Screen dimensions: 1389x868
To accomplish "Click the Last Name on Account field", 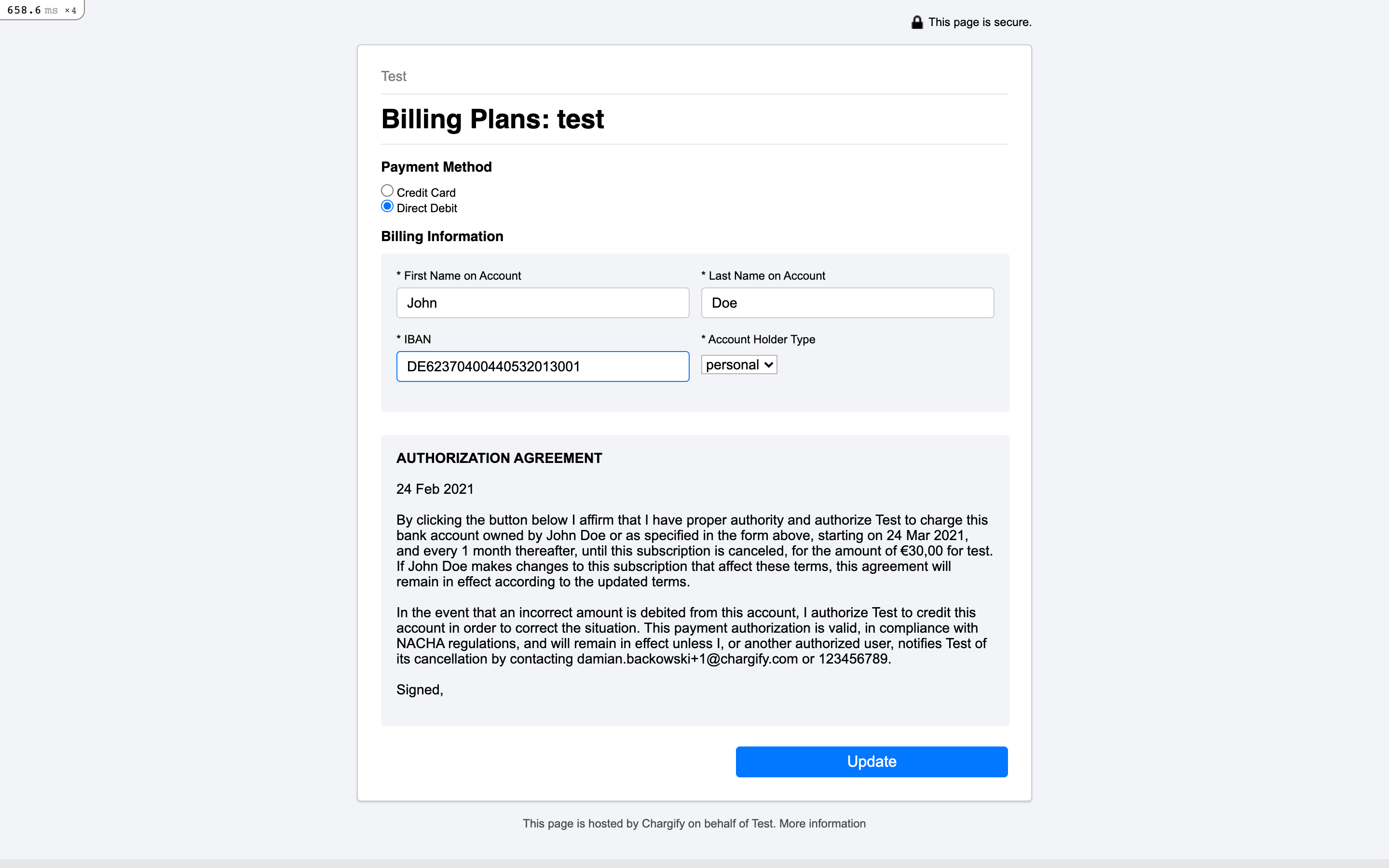I will point(846,302).
